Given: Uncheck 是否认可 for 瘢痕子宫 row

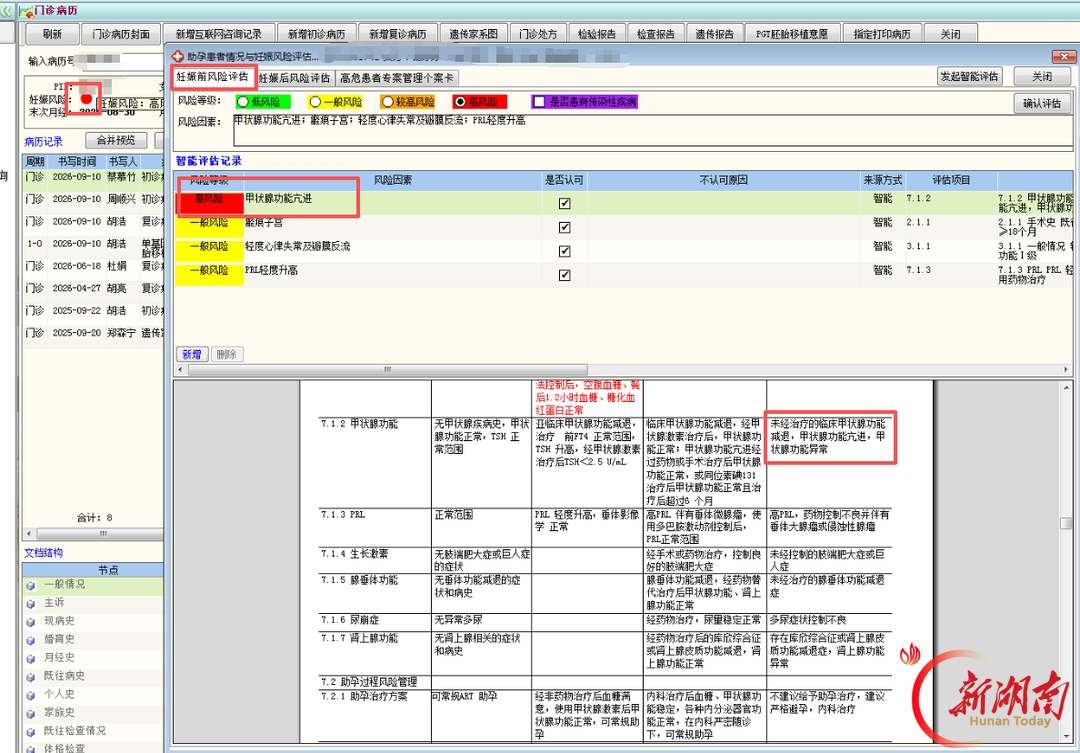Looking at the screenshot, I should [564, 227].
